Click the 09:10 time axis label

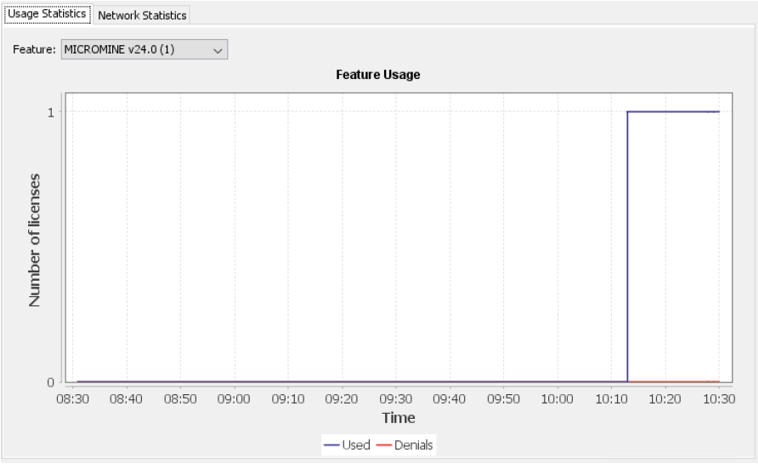(288, 399)
